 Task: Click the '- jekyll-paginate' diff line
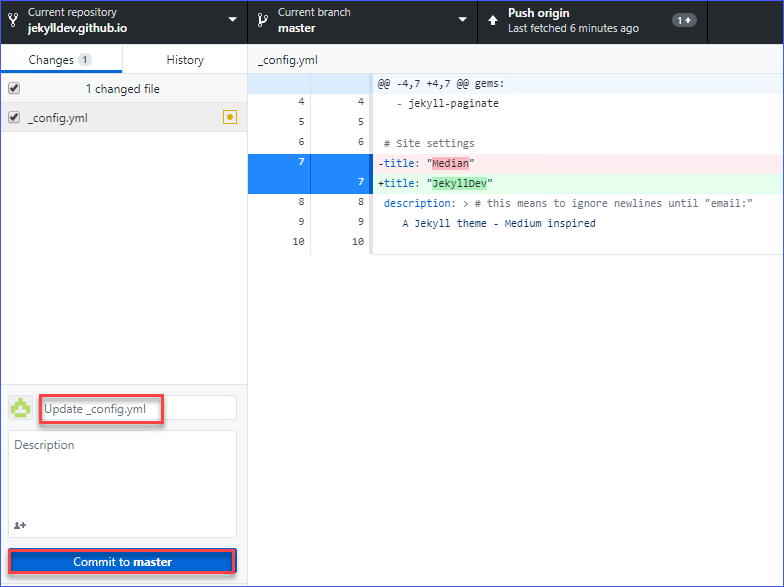pyautogui.click(x=578, y=104)
